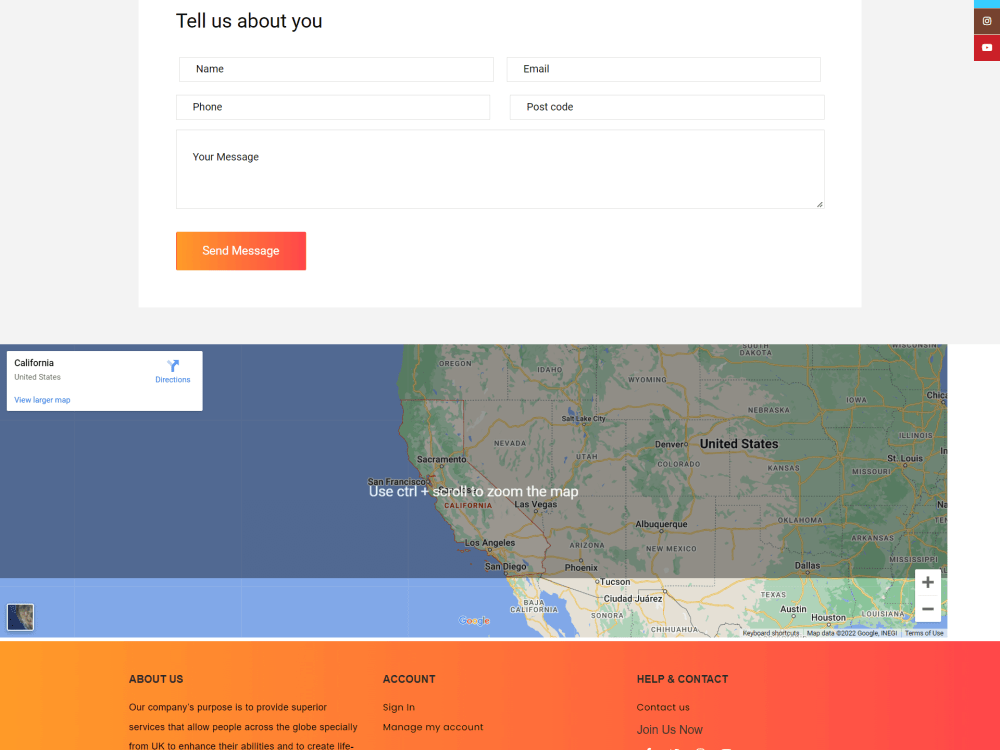Zoom in on the map with plus control
1000x750 pixels.
click(x=927, y=582)
